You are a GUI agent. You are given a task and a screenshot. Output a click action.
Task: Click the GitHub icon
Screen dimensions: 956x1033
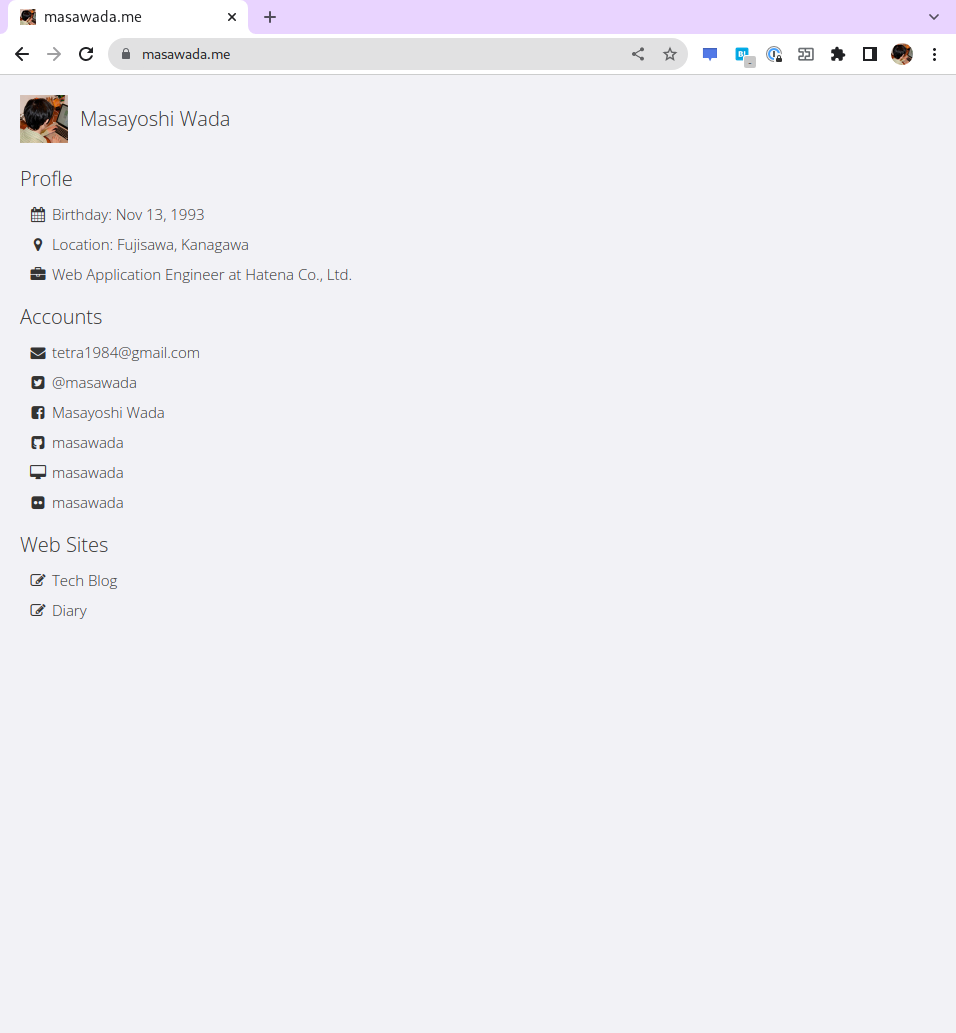click(x=38, y=443)
